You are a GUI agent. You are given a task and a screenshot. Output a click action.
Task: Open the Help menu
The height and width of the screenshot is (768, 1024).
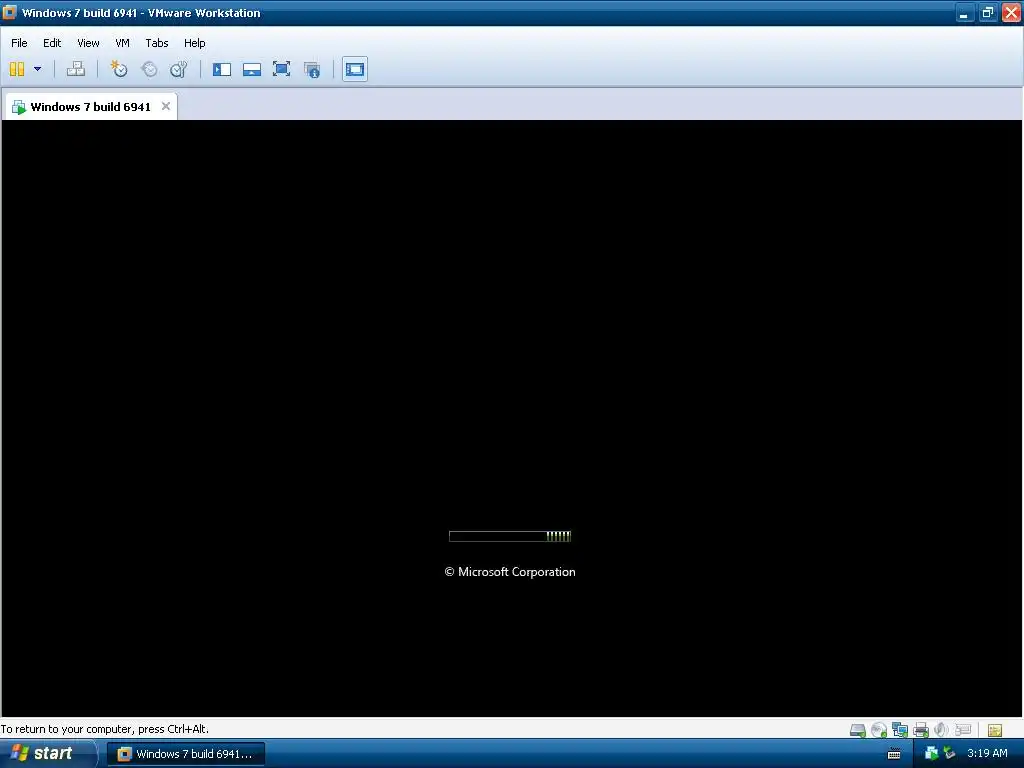195,43
